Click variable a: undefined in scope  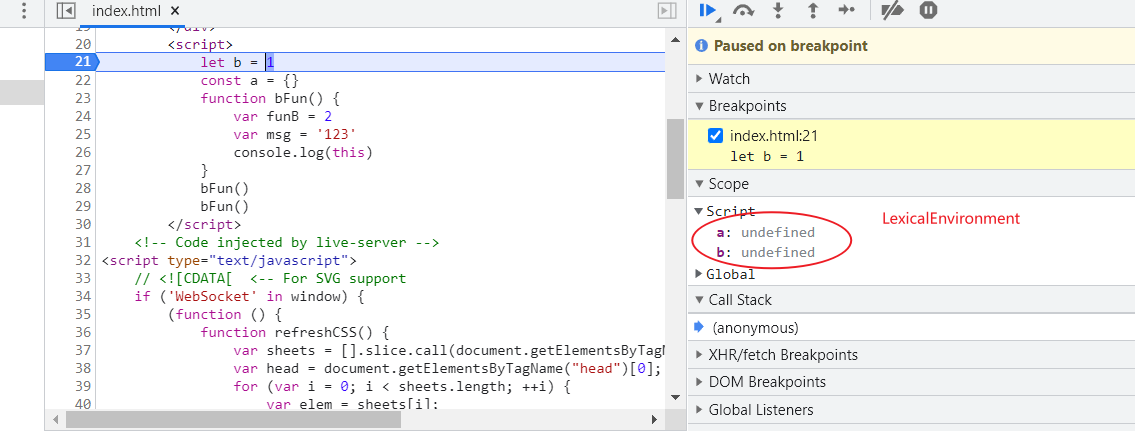(x=766, y=233)
